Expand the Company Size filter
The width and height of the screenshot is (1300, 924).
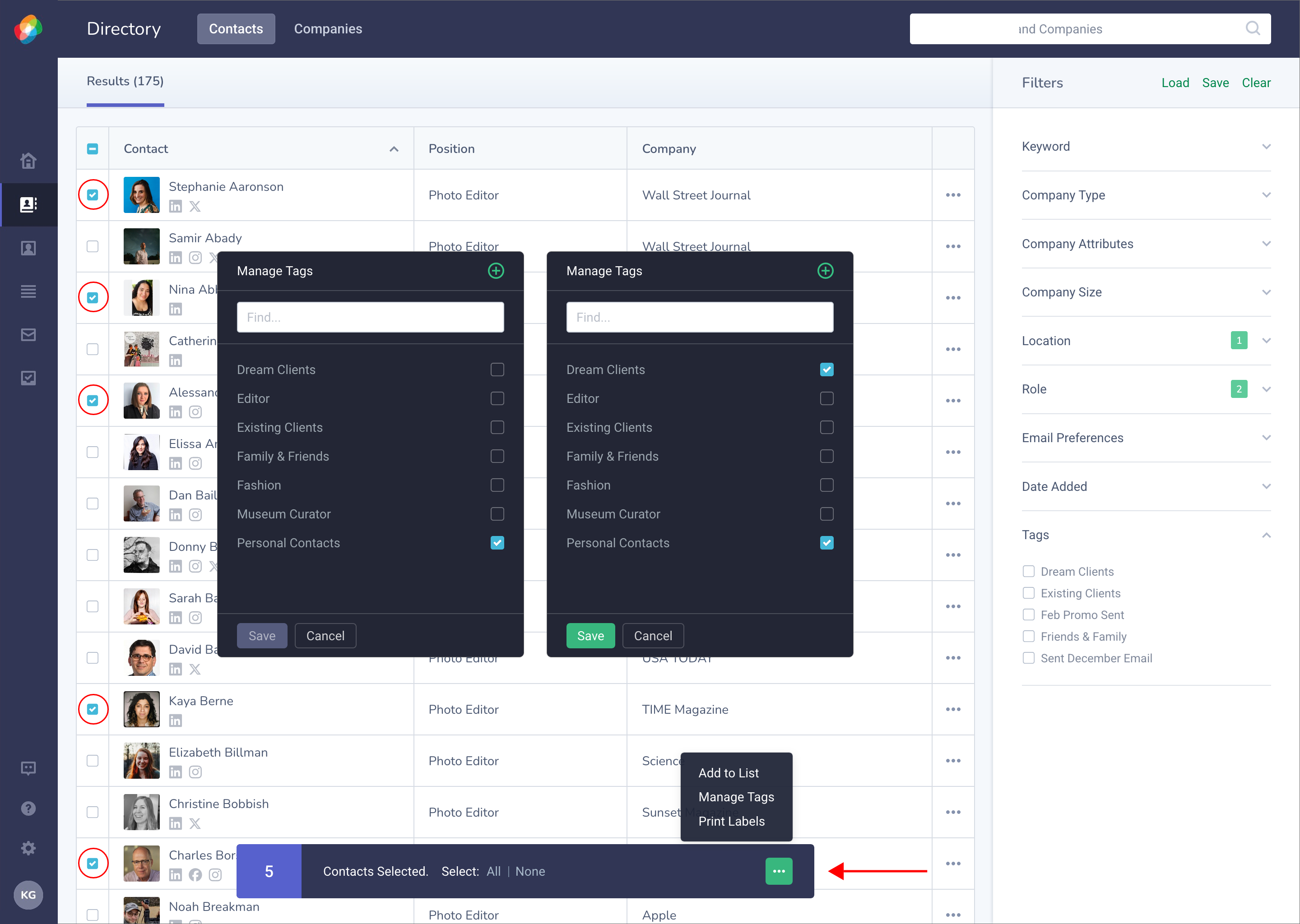[x=1147, y=292]
